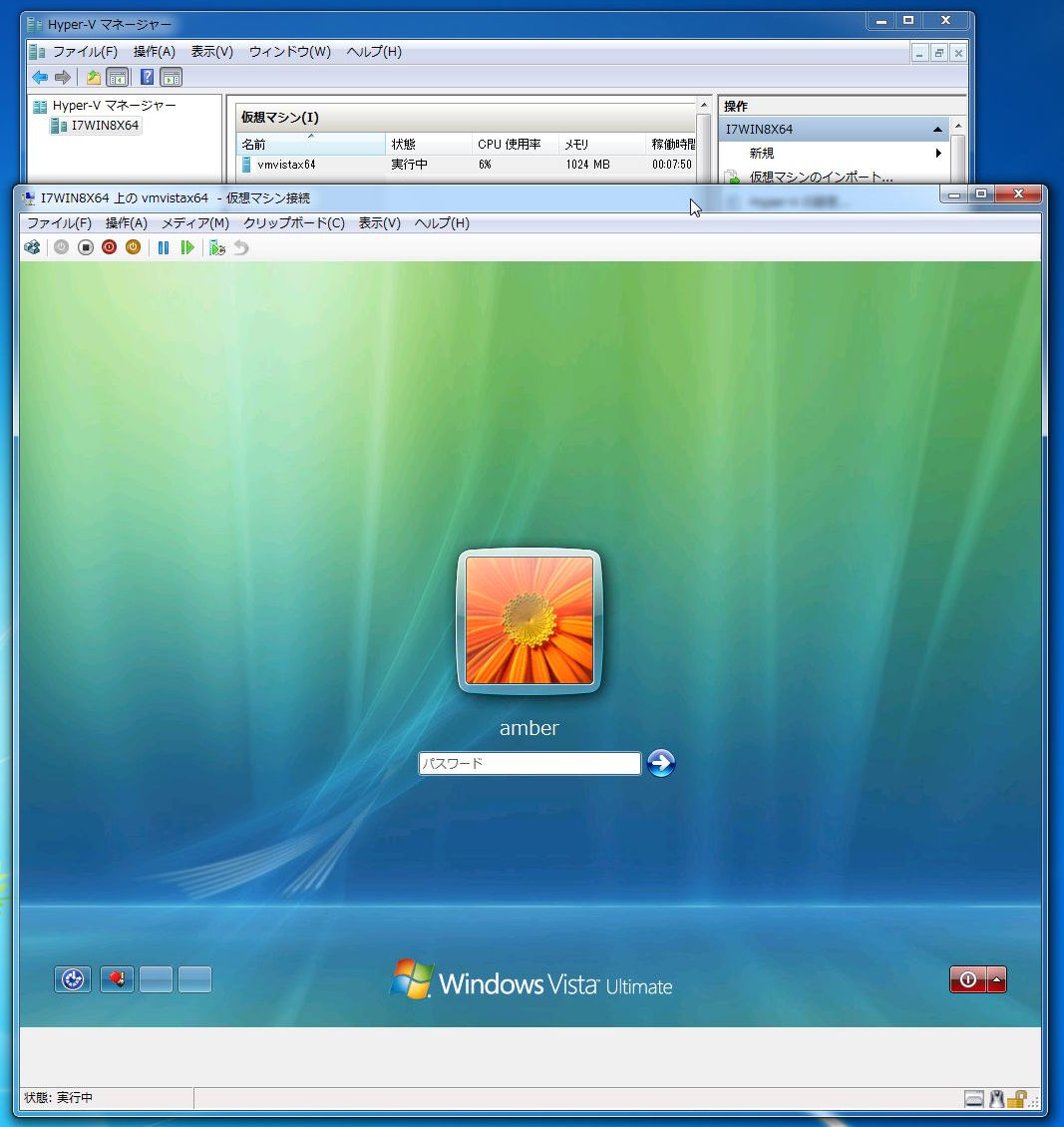Expand the 新規 submenu arrow
The image size is (1064, 1127).
pos(938,154)
